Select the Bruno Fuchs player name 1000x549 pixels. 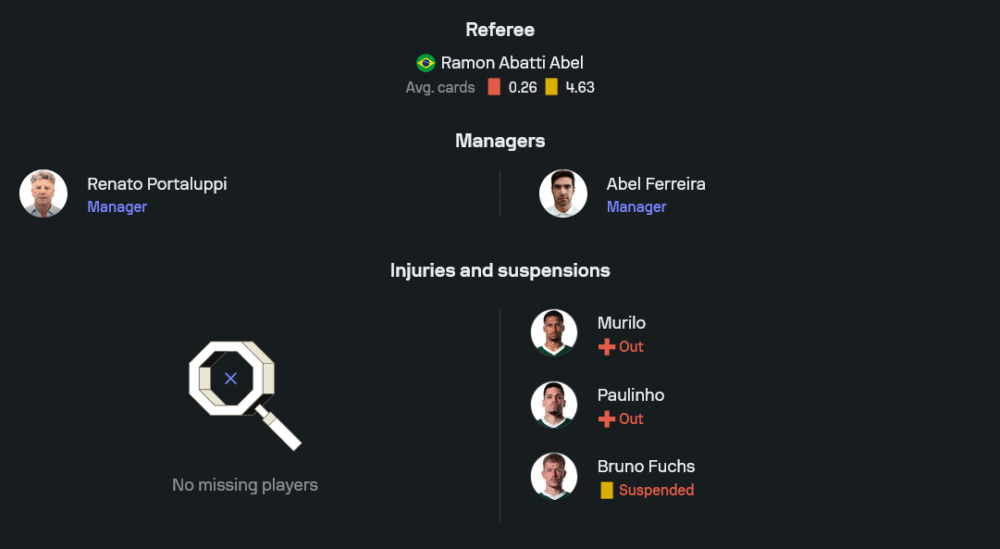pos(646,466)
